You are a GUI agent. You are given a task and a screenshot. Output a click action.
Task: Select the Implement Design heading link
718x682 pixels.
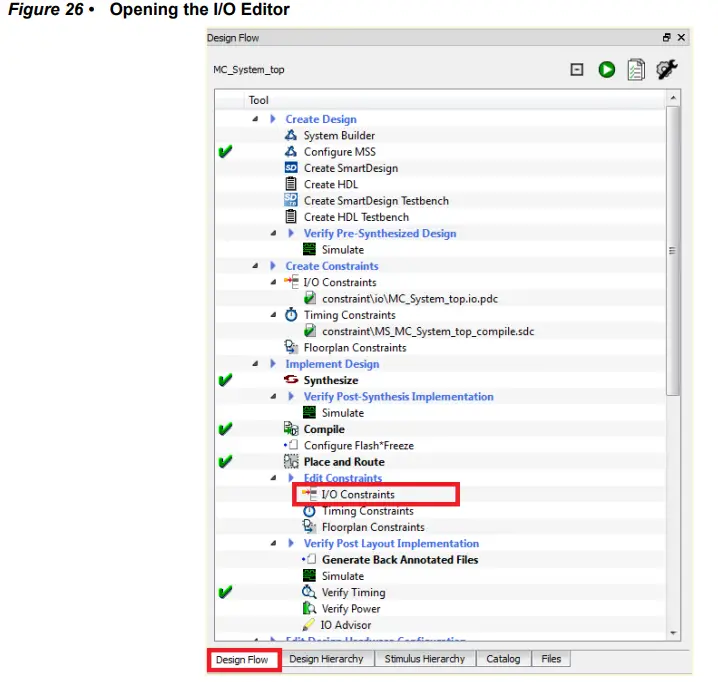(x=332, y=364)
